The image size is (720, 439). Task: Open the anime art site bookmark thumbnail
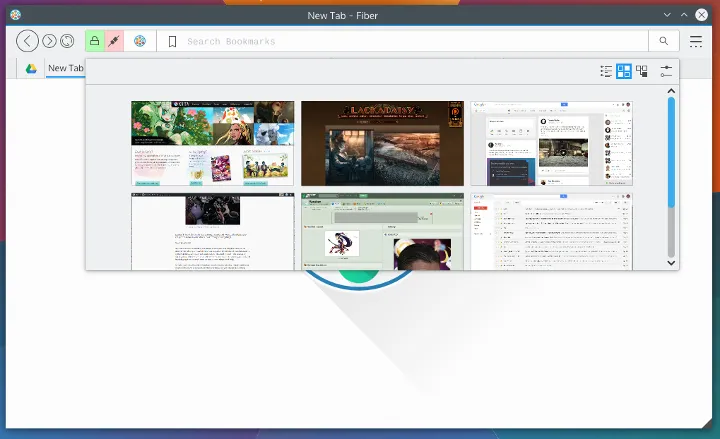(213, 143)
